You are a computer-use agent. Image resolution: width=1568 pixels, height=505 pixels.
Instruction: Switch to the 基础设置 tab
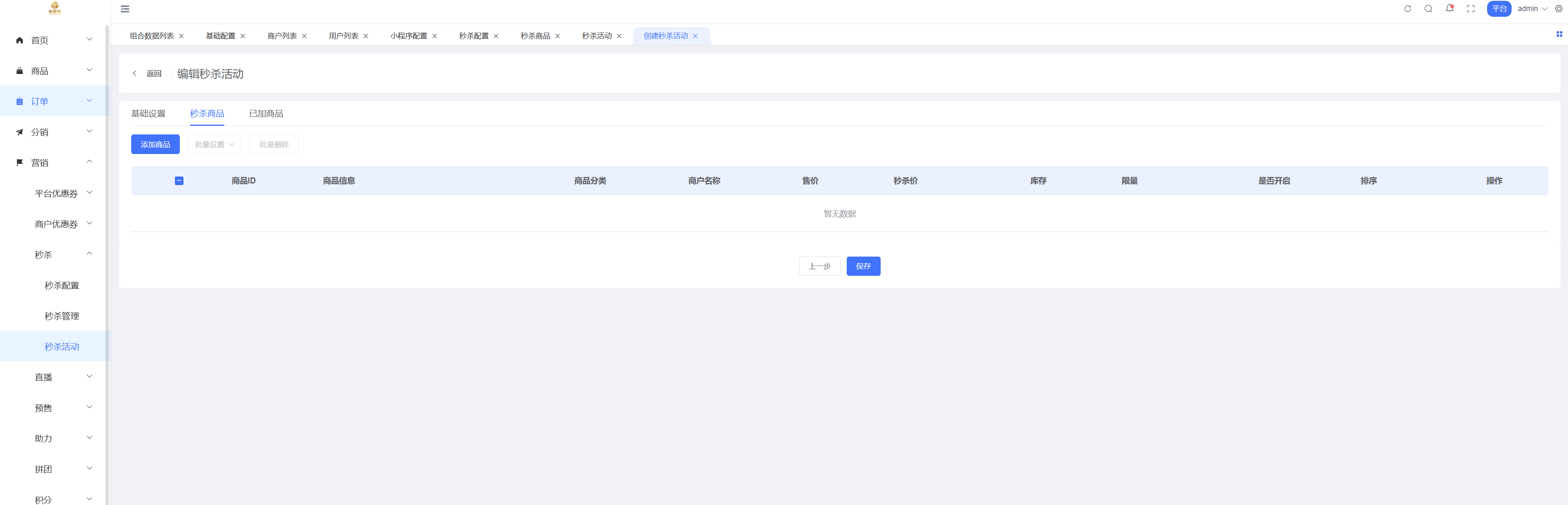148,114
